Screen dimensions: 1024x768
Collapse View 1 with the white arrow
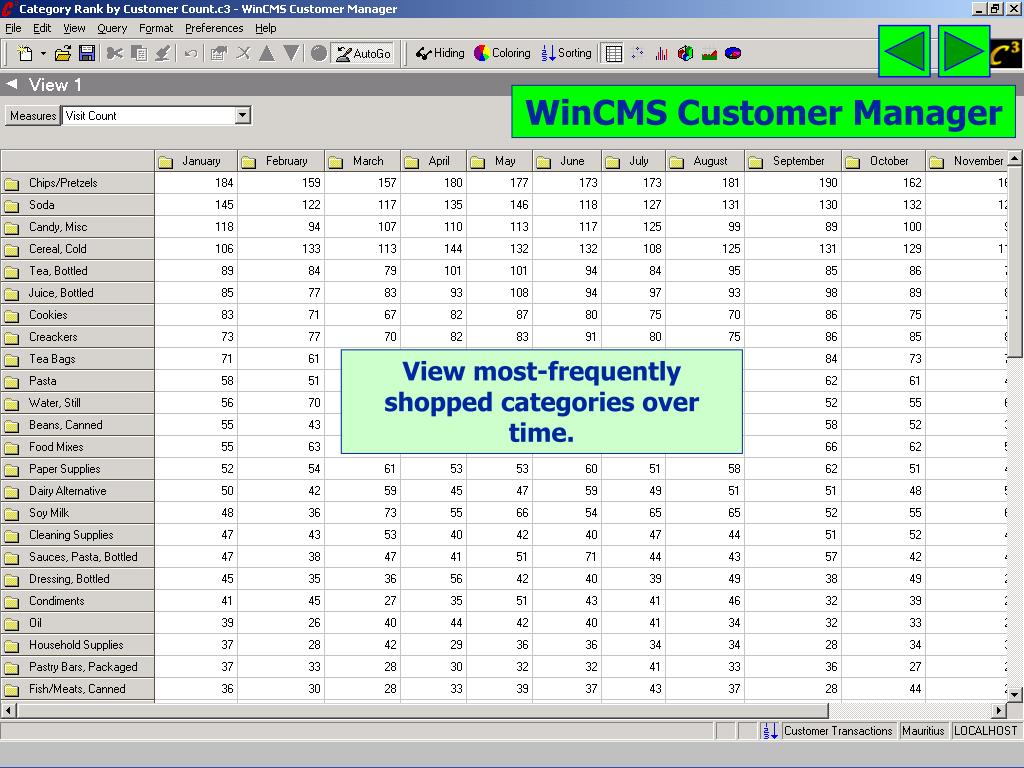point(12,84)
